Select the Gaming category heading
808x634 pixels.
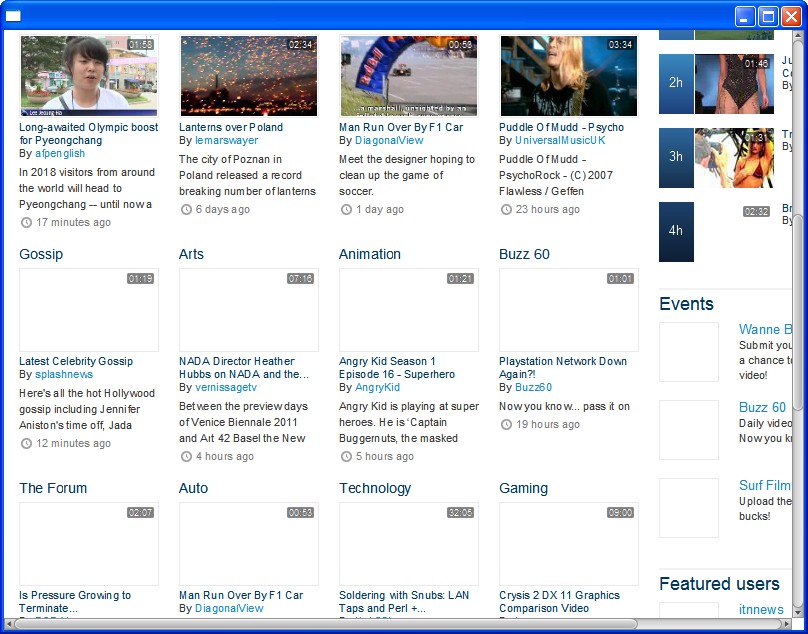(523, 488)
